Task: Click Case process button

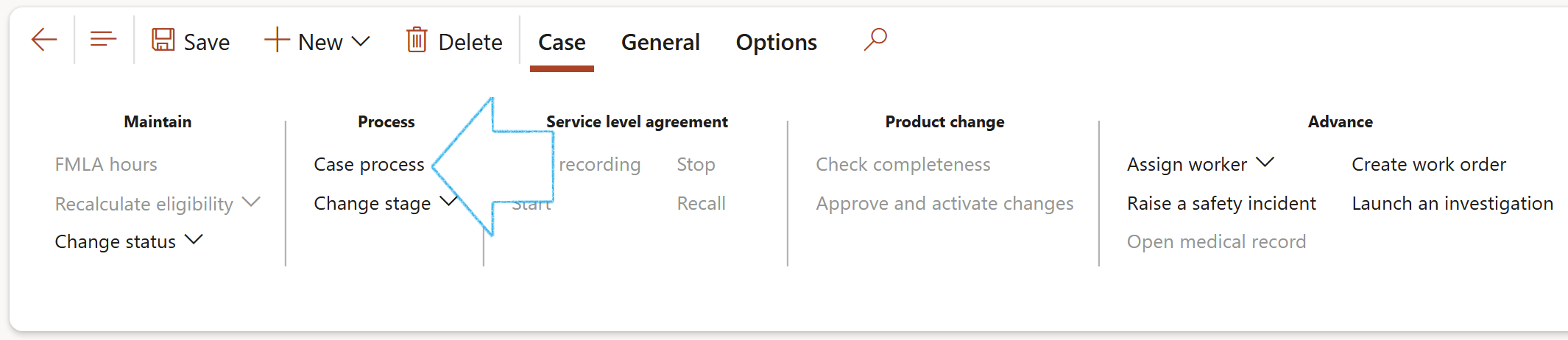Action: (x=369, y=164)
